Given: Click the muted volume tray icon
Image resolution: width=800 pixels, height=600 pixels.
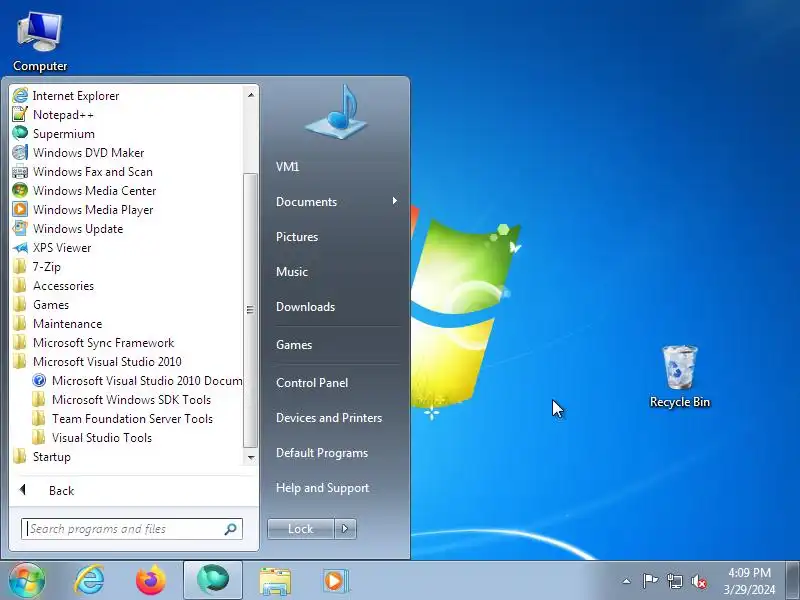Looking at the screenshot, I should [x=699, y=581].
